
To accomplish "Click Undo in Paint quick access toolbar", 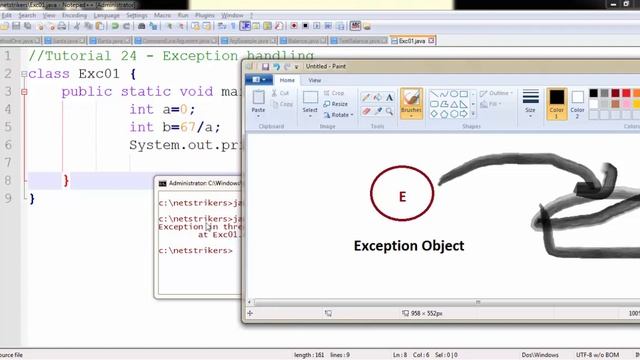I will point(276,67).
